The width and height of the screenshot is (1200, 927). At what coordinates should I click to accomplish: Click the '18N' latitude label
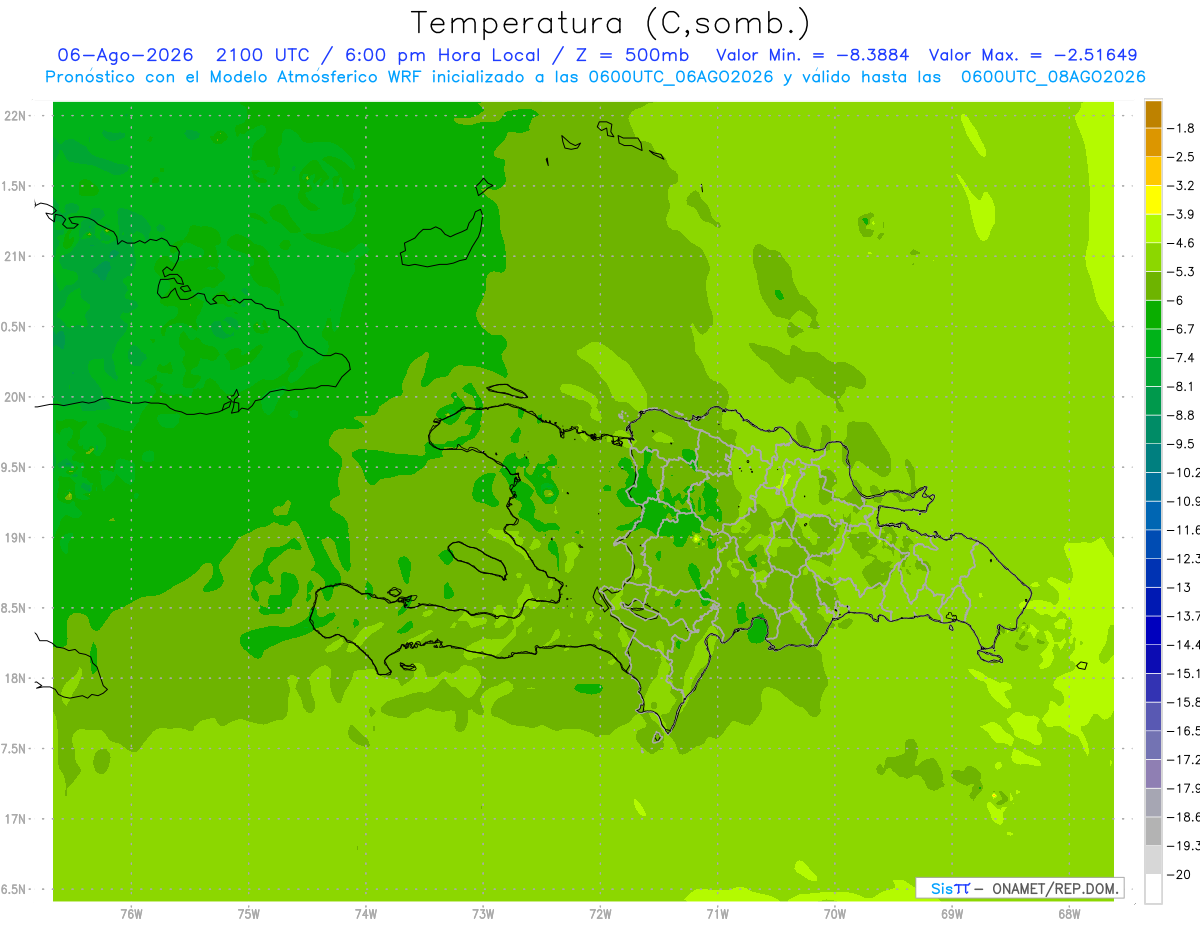14,679
